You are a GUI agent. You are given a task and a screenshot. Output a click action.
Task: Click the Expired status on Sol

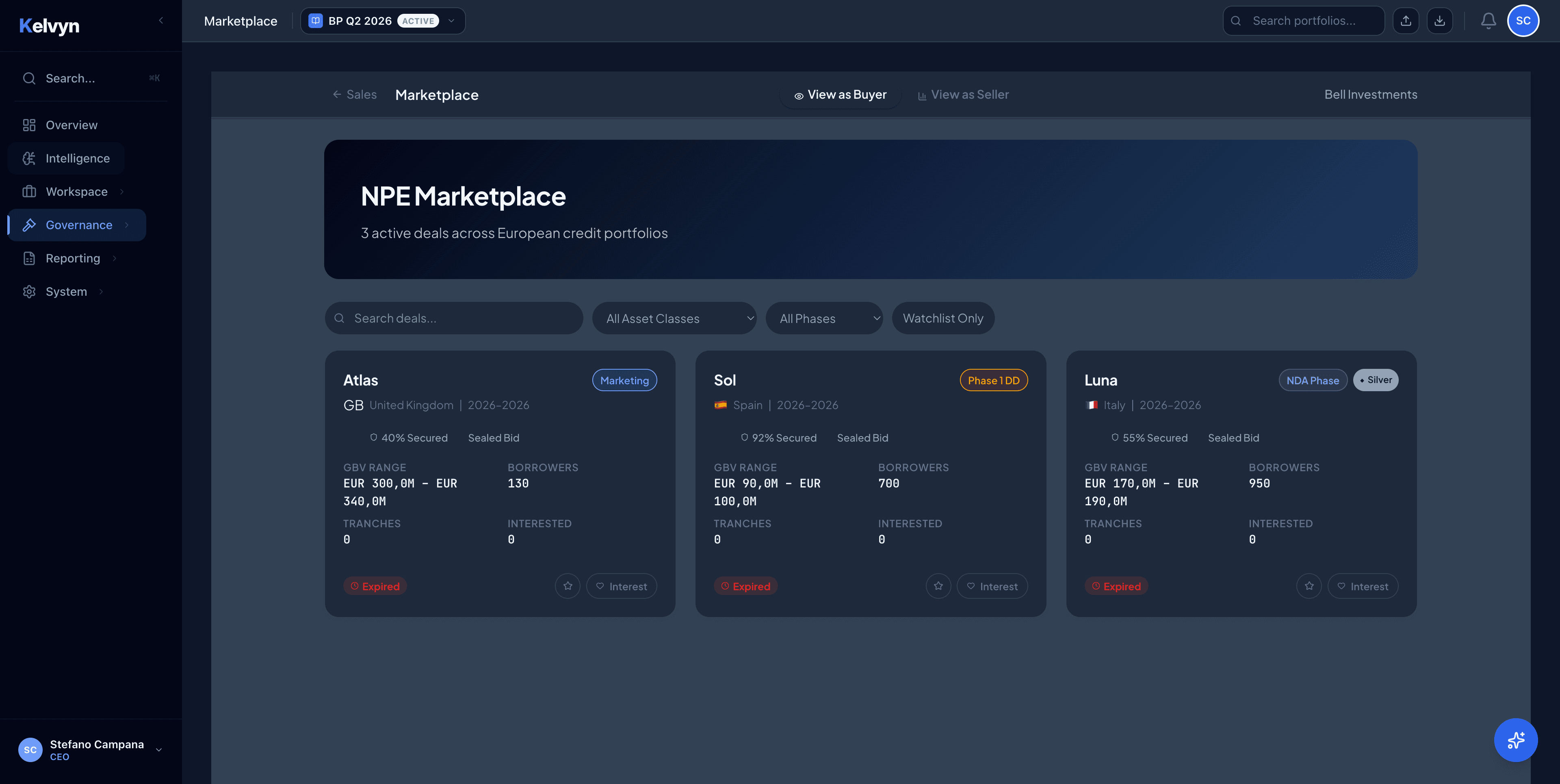coord(745,585)
